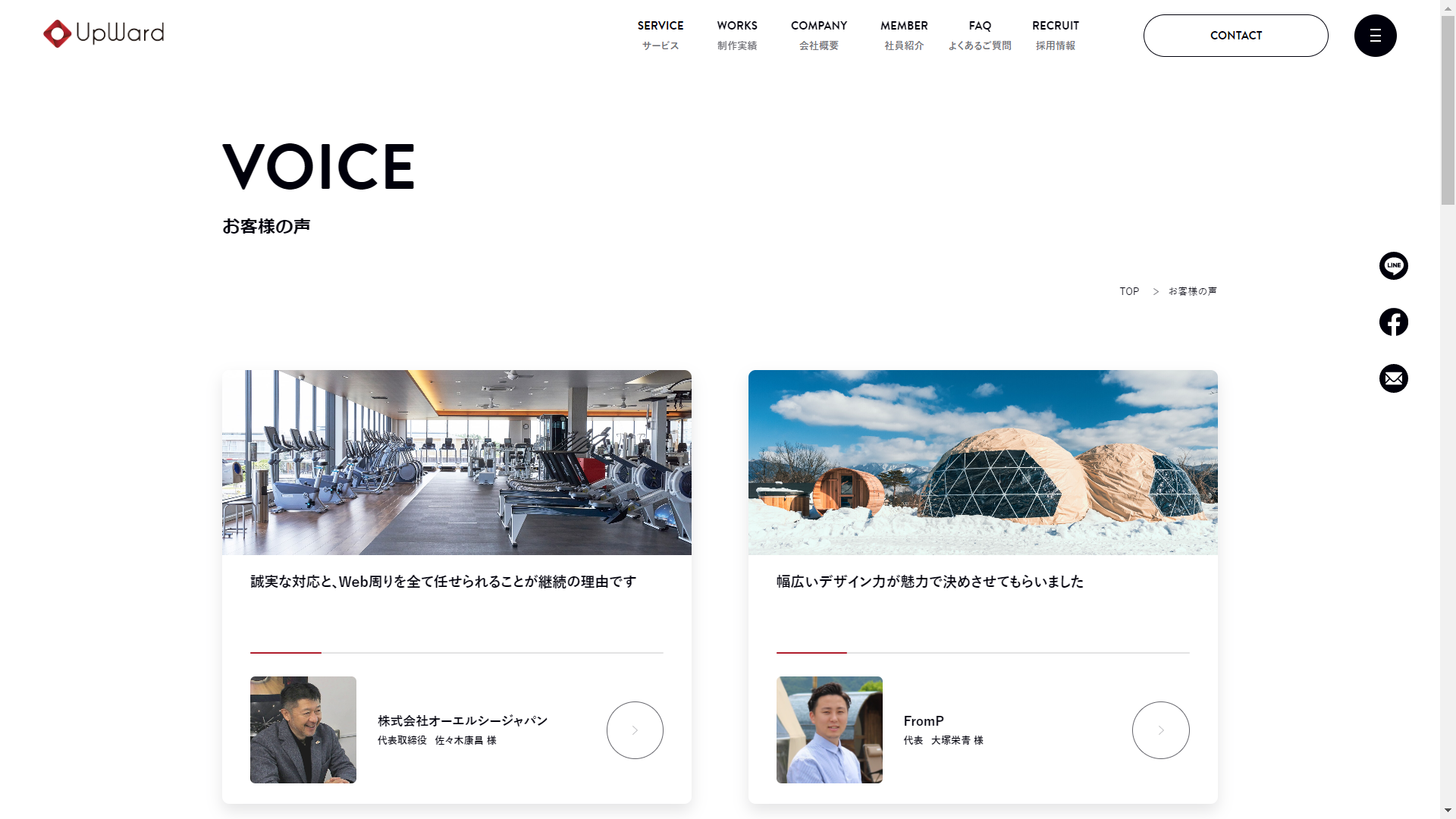Open the Facebook icon link
The height and width of the screenshot is (819, 1456).
click(1393, 322)
